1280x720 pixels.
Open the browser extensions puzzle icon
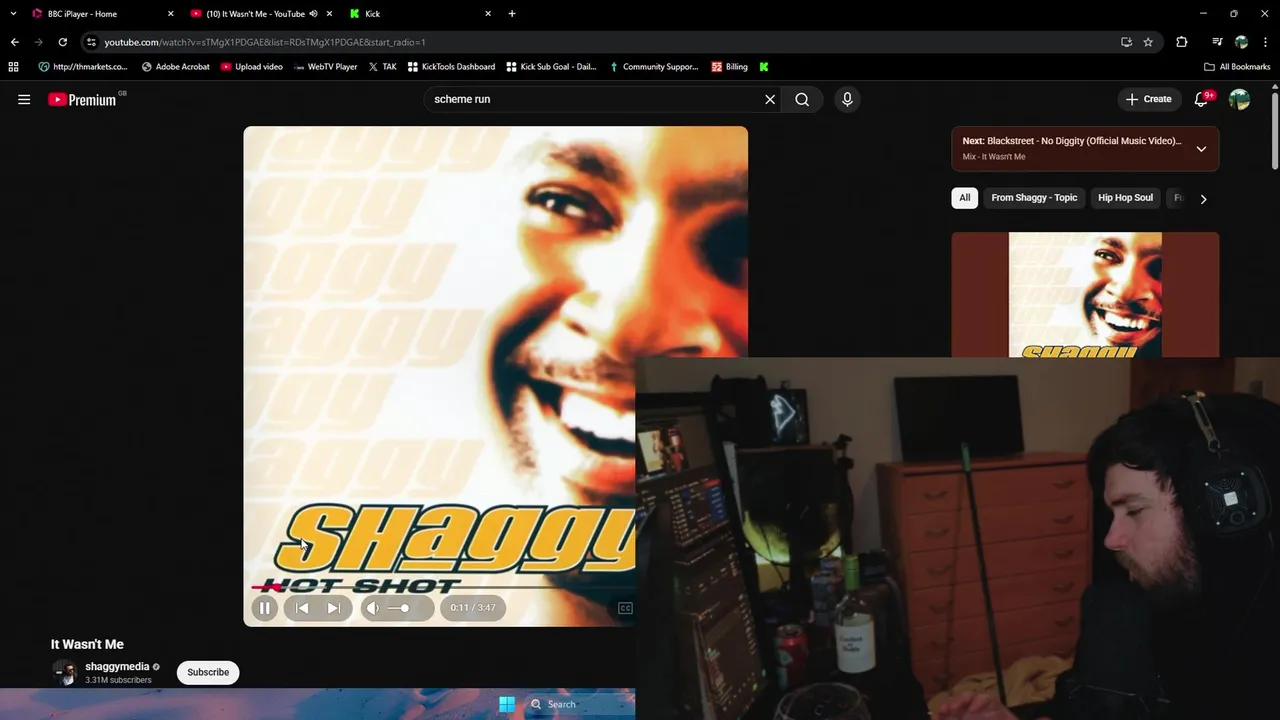click(x=1182, y=42)
